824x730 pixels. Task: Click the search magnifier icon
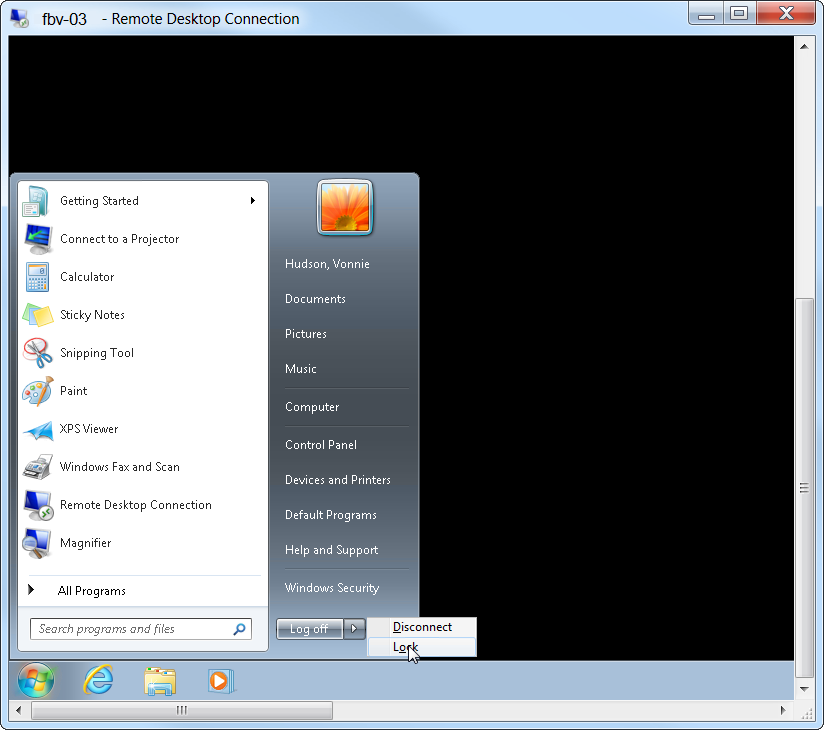pyautogui.click(x=240, y=629)
